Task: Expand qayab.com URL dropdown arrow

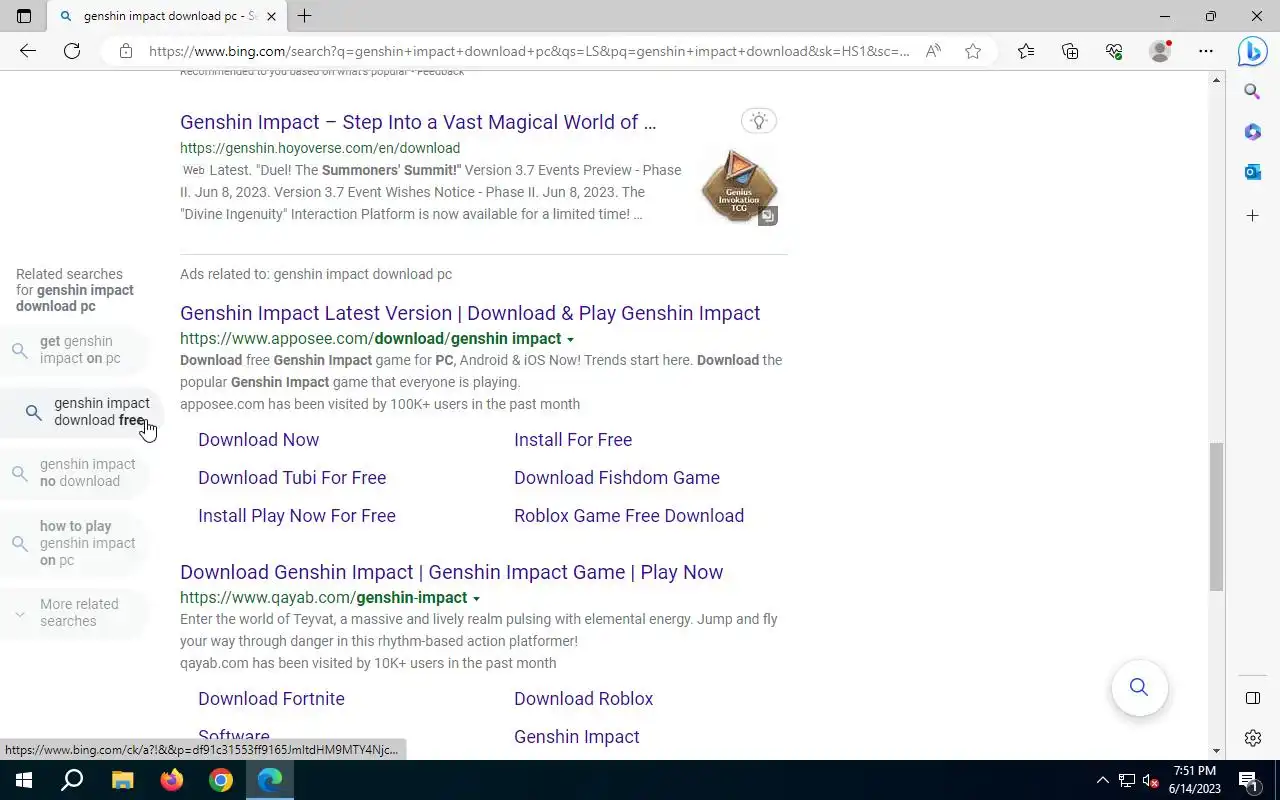Action: 476,599
